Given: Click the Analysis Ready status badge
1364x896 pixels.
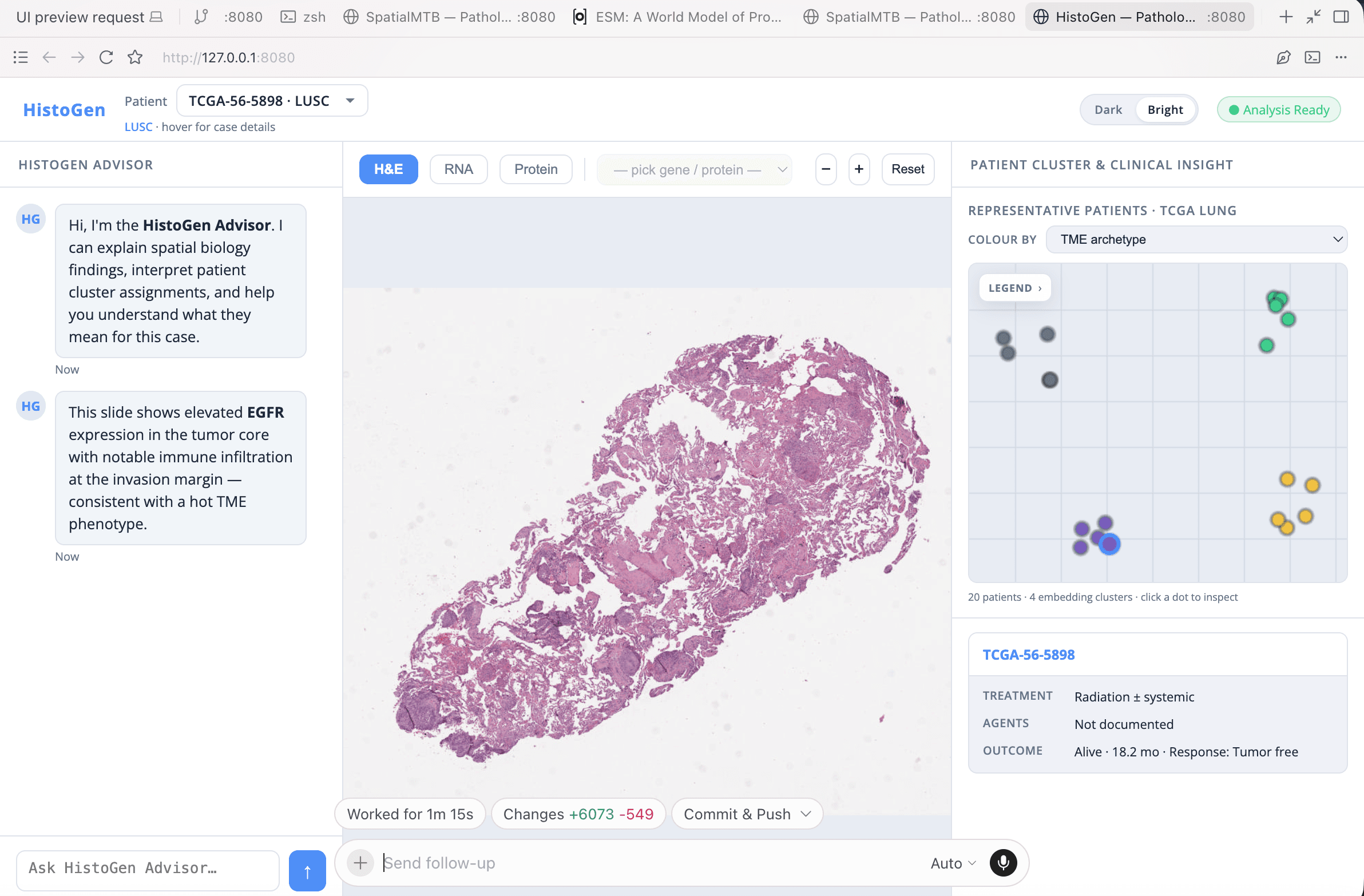Looking at the screenshot, I should (1279, 109).
